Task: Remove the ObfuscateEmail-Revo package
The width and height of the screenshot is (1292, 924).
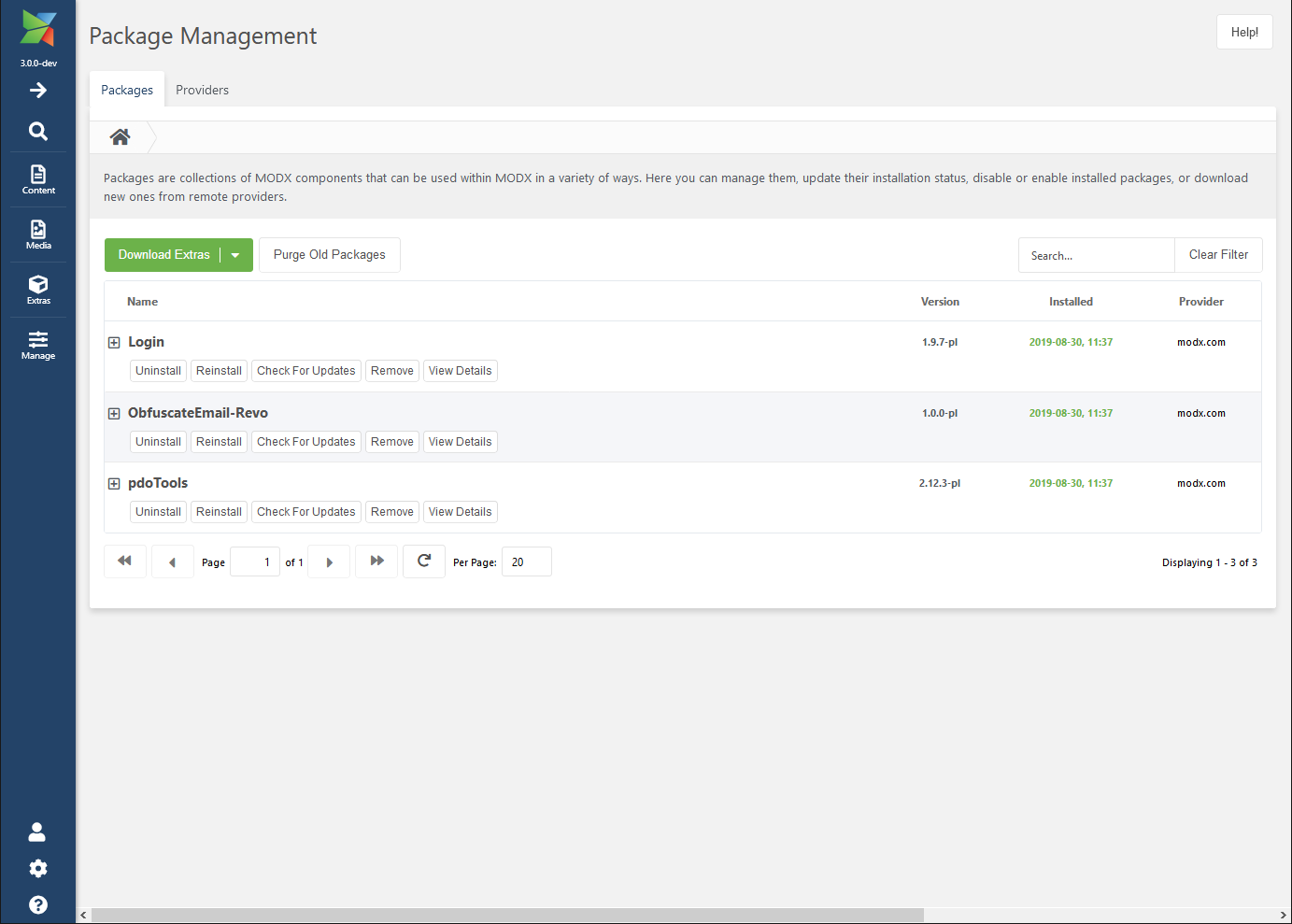Action: (392, 442)
